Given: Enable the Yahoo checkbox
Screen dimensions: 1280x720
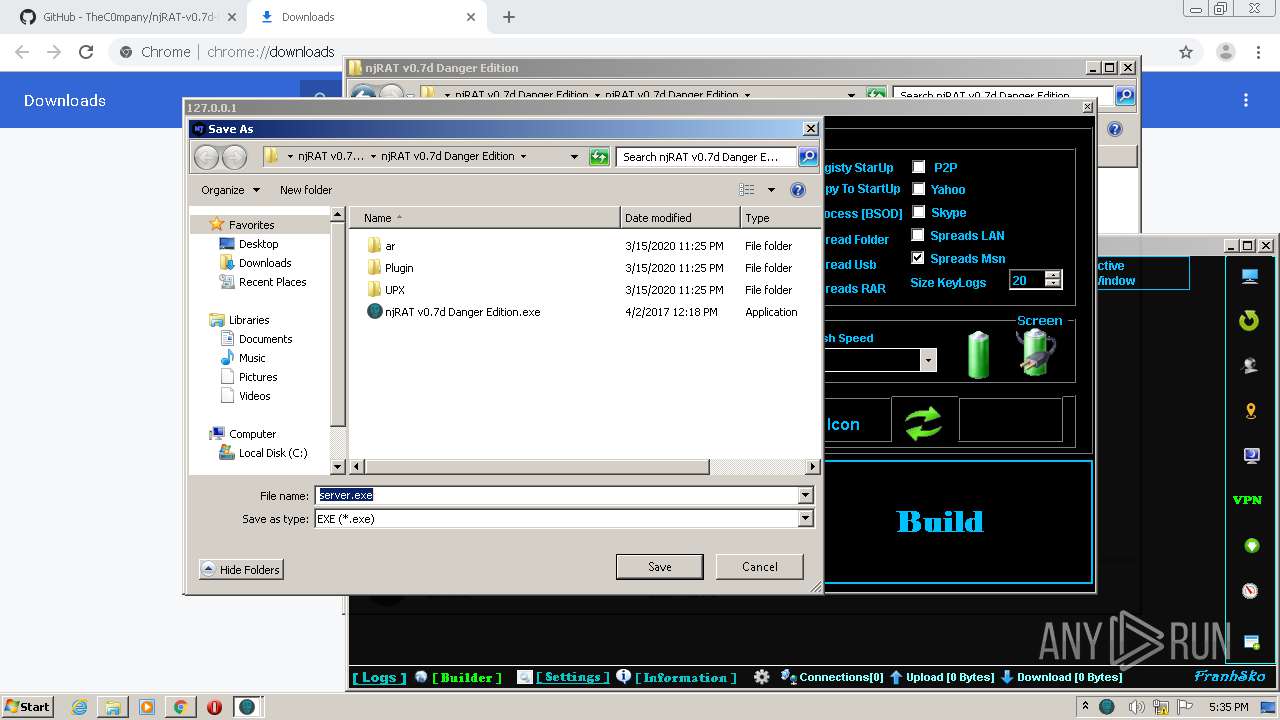Looking at the screenshot, I should click(918, 189).
